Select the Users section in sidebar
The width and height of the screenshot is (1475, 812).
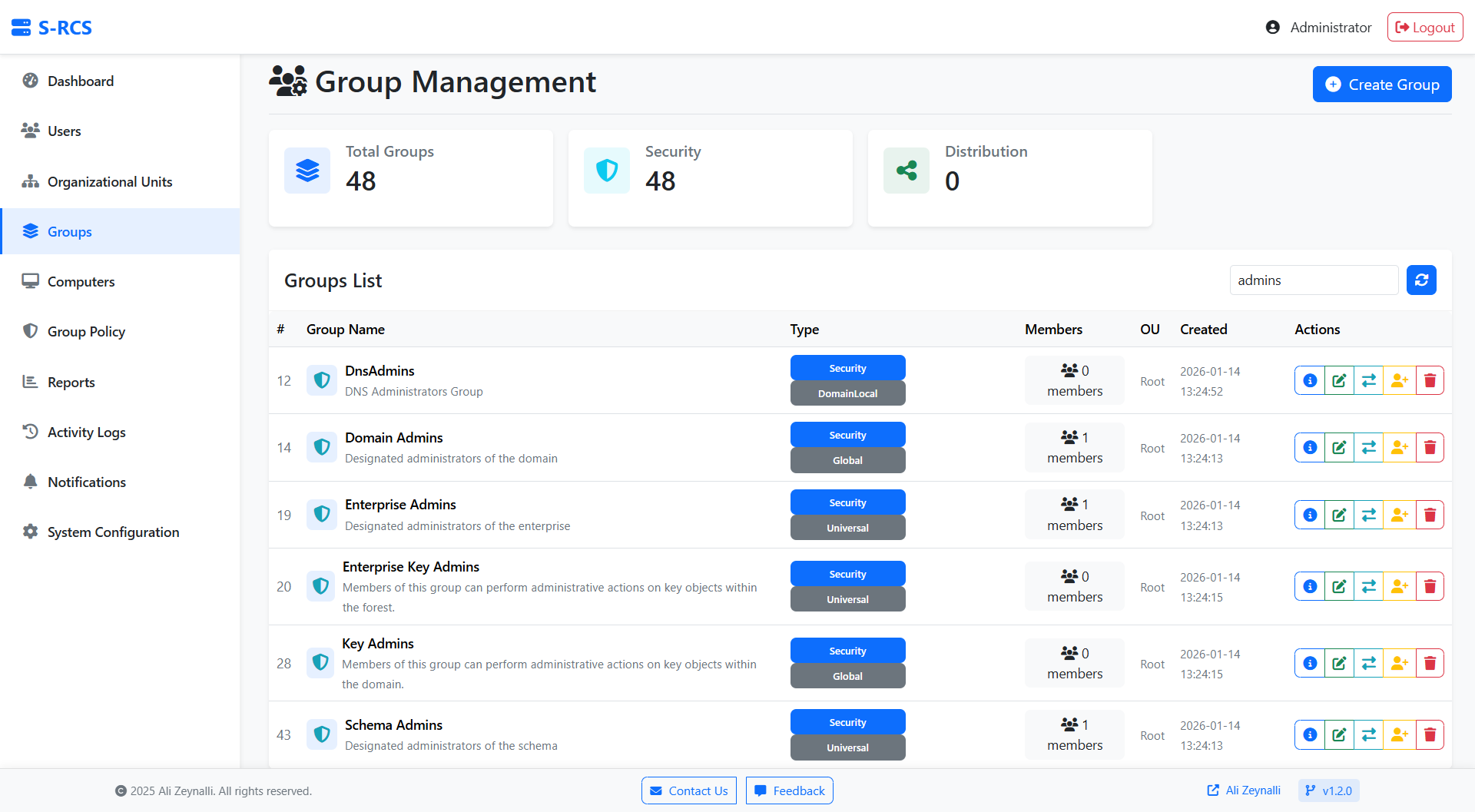(64, 131)
